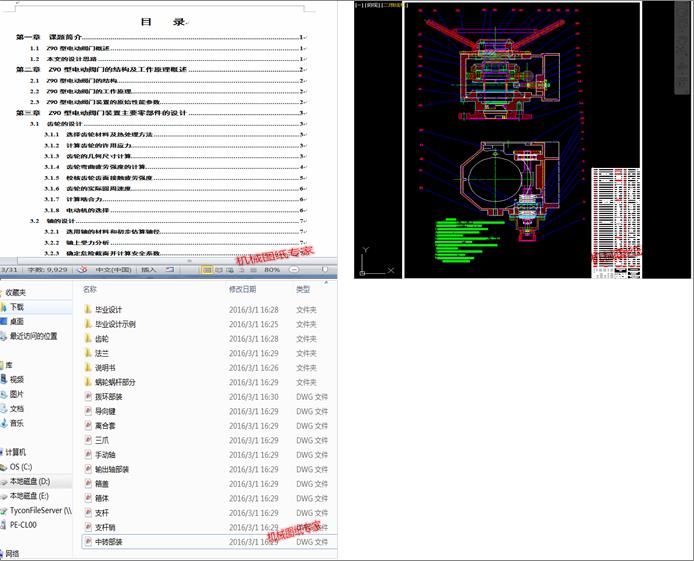Click the zoom slider handle in Word
694x561 pixels.
[324, 269]
